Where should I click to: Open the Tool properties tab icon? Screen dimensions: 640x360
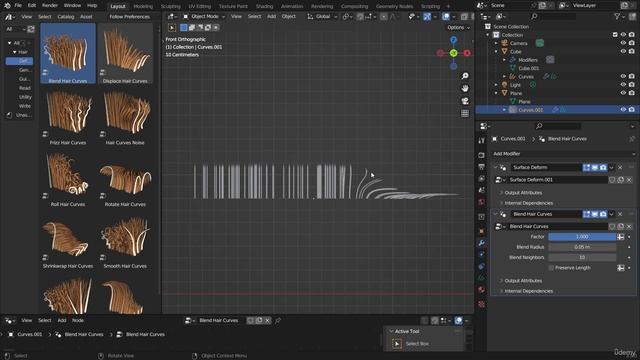[x=482, y=140]
